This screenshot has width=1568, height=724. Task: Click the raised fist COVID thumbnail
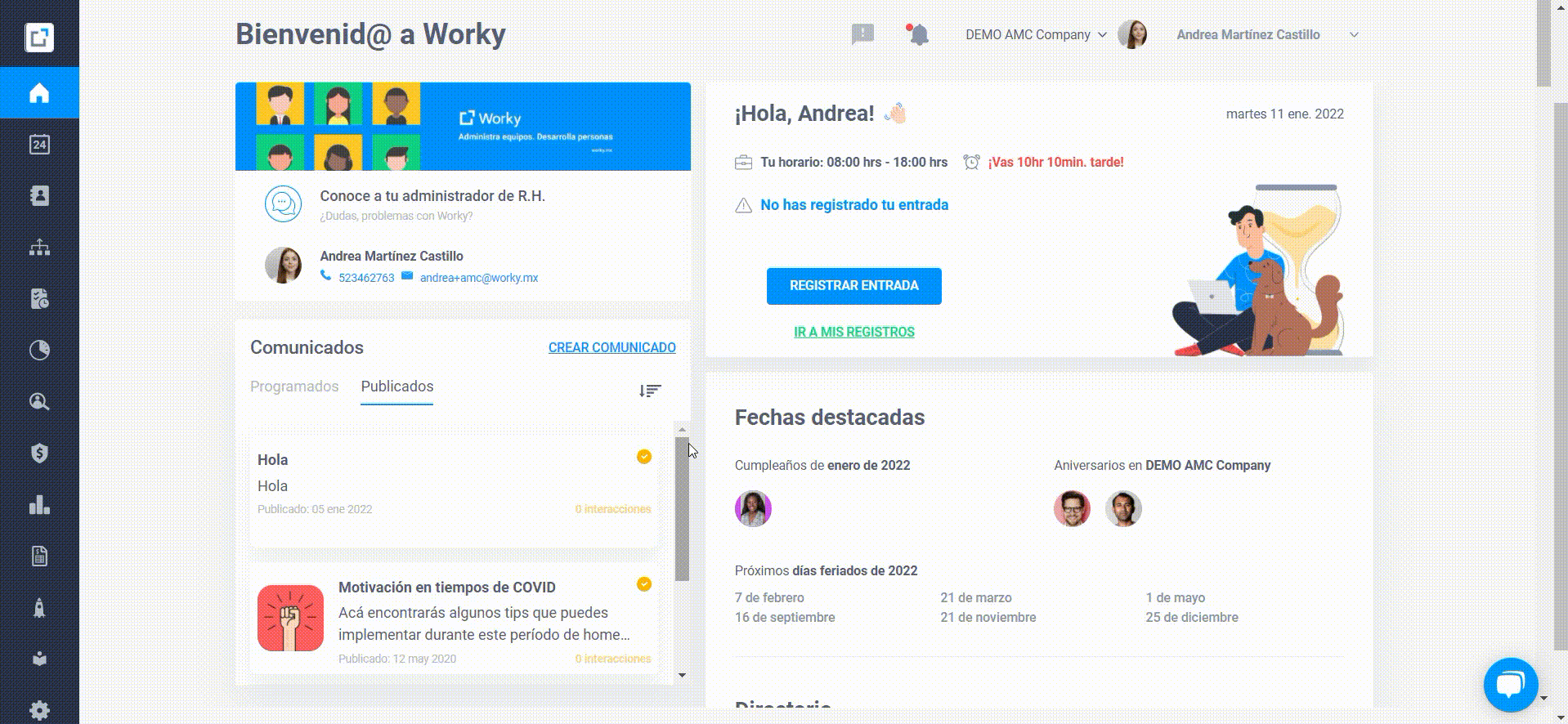(291, 618)
